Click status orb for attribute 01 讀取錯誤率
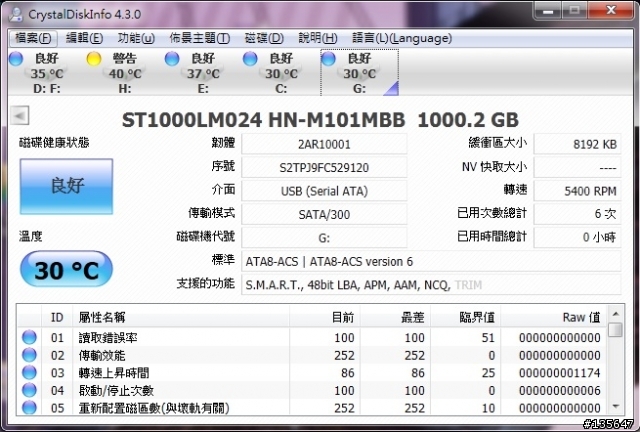This screenshot has width=640, height=432. click(x=29, y=337)
